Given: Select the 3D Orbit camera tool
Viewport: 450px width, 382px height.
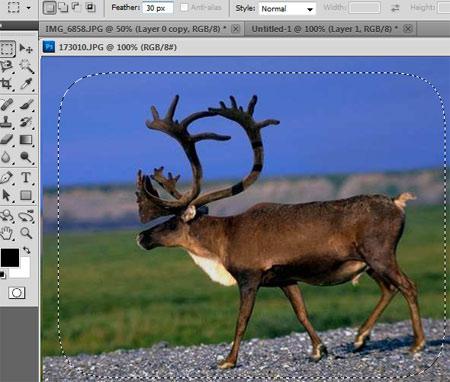Looking at the screenshot, I should pos(26,216).
